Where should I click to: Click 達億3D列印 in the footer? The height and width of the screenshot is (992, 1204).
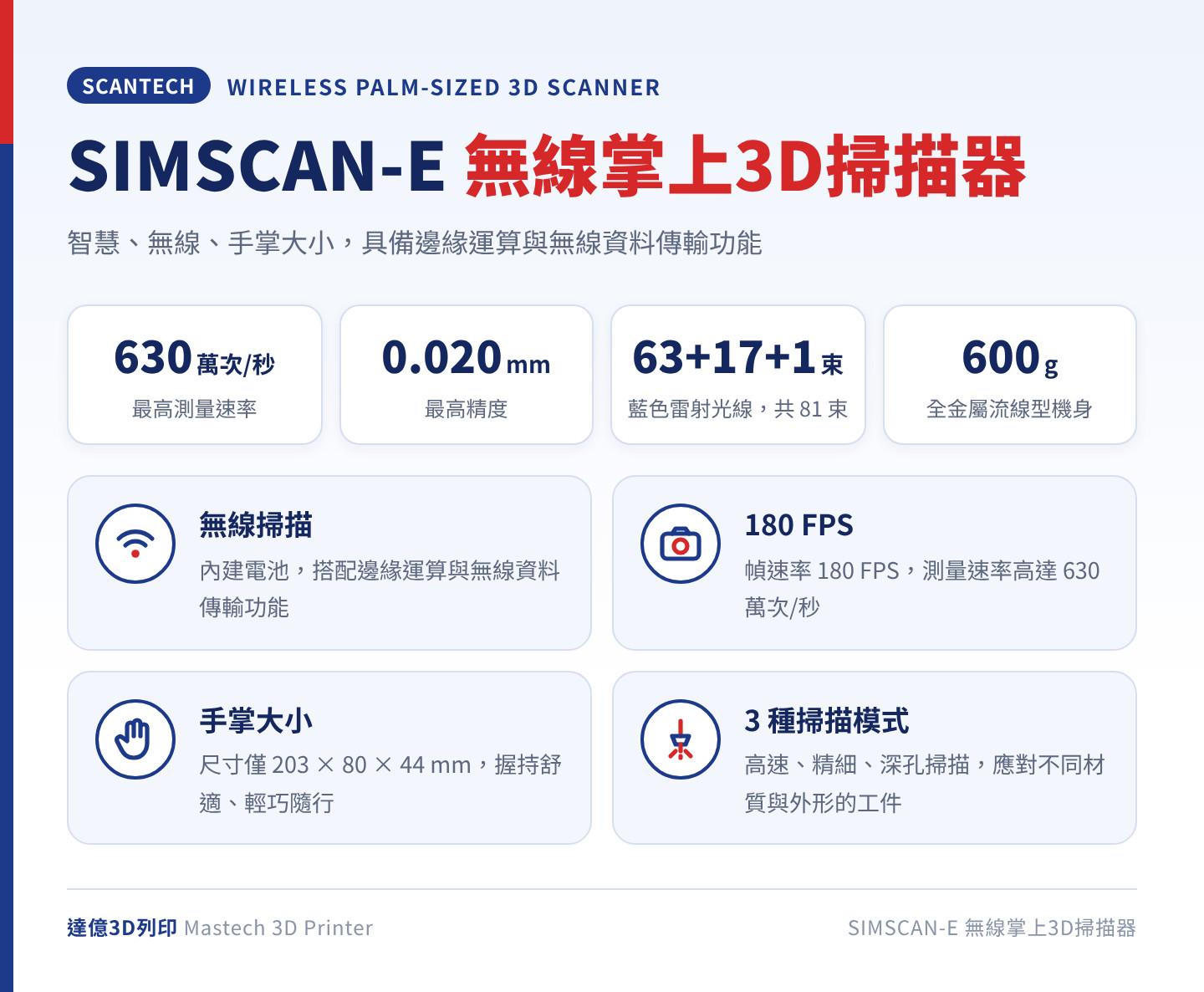pyautogui.click(x=122, y=928)
